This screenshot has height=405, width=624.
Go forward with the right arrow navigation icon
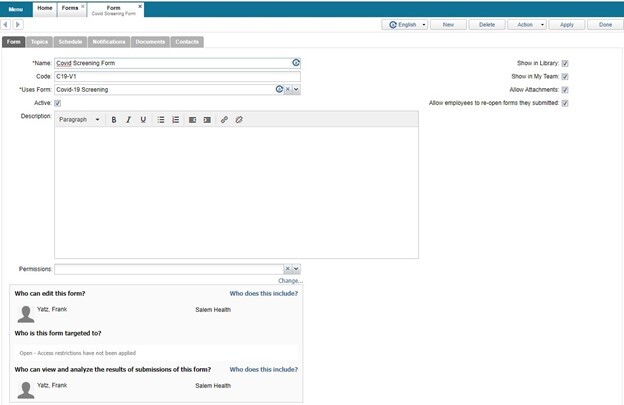pos(18,25)
